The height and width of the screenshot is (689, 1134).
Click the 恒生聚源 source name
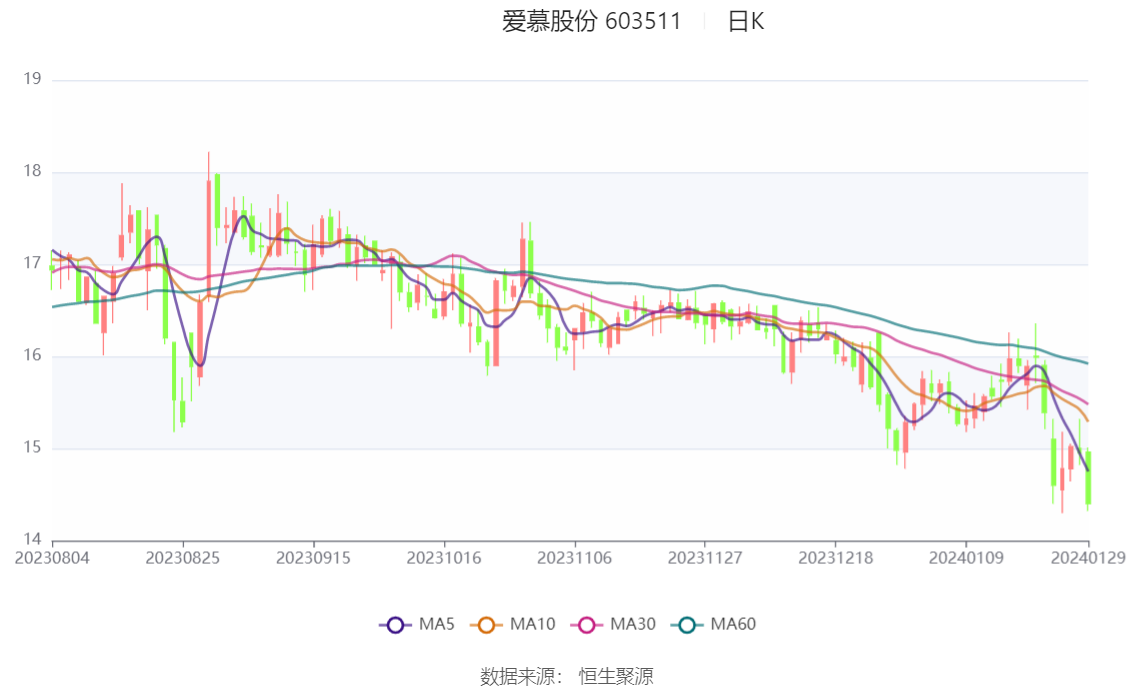[x=616, y=677]
